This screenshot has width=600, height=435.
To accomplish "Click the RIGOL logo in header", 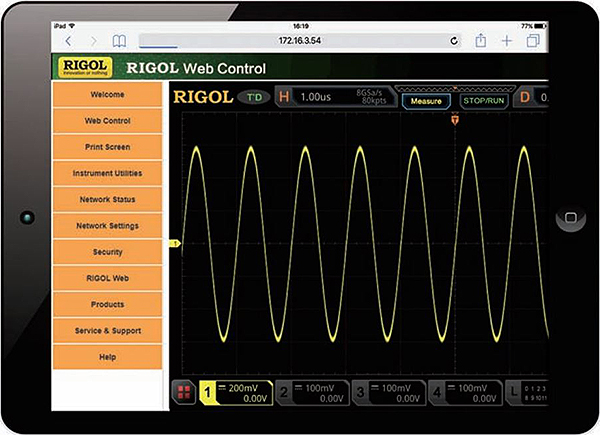I will tap(84, 68).
